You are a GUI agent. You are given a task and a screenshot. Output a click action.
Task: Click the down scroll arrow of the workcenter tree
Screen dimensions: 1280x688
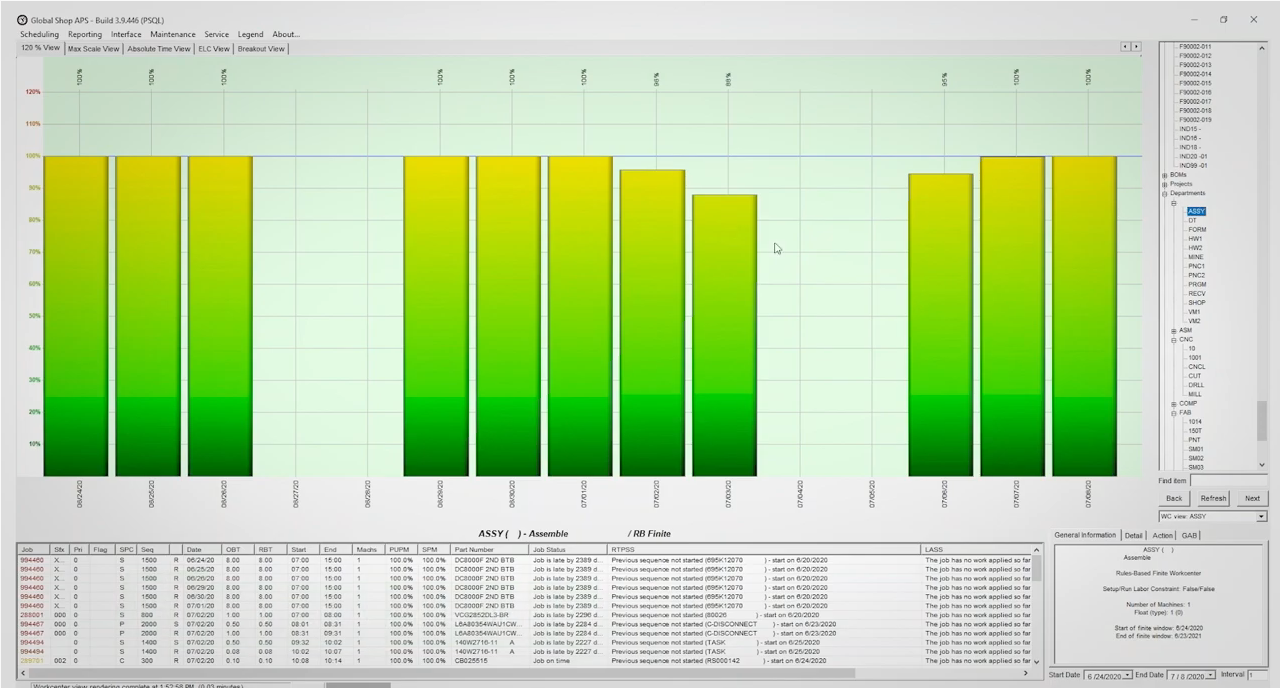1261,464
